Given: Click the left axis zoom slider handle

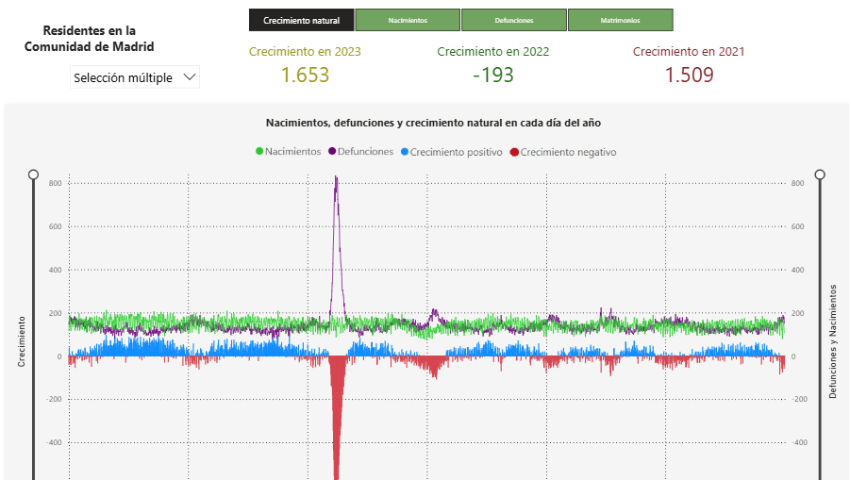Looking at the screenshot, I should coord(33,175).
